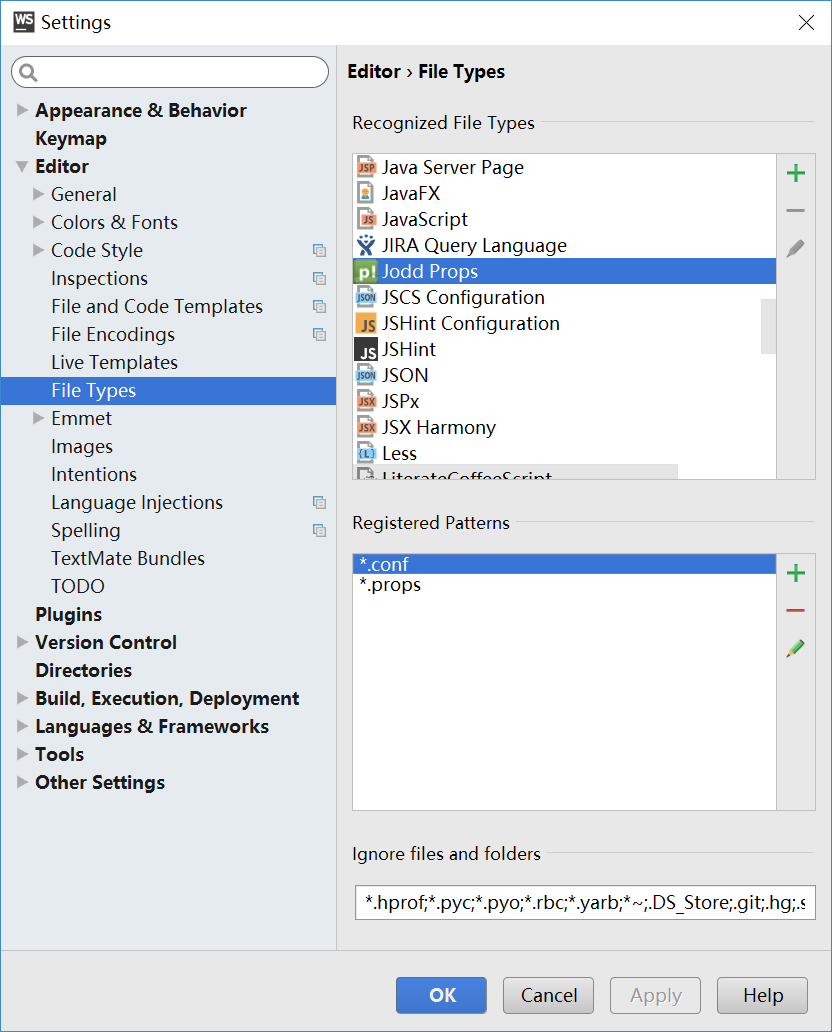This screenshot has height=1032, width=832.
Task: Click the WebStorm logo in title bar
Action: tap(24, 22)
